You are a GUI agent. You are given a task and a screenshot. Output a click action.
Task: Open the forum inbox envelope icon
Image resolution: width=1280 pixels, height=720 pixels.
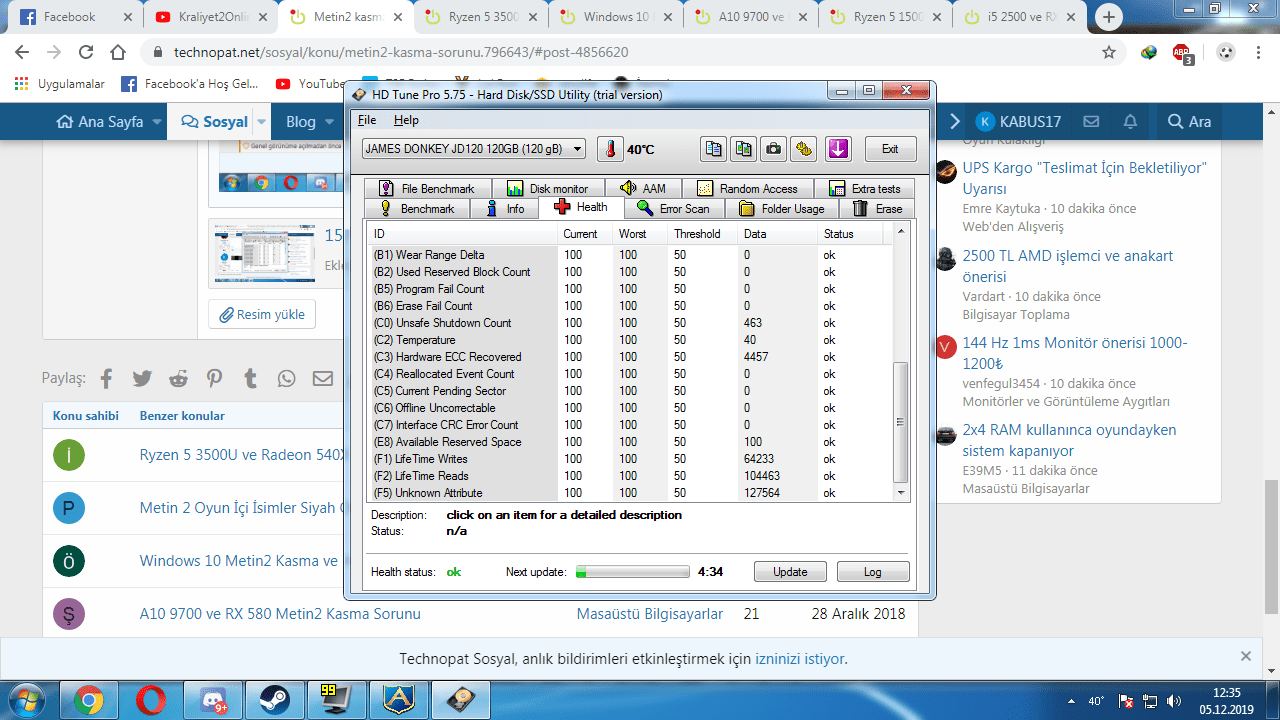click(1091, 122)
